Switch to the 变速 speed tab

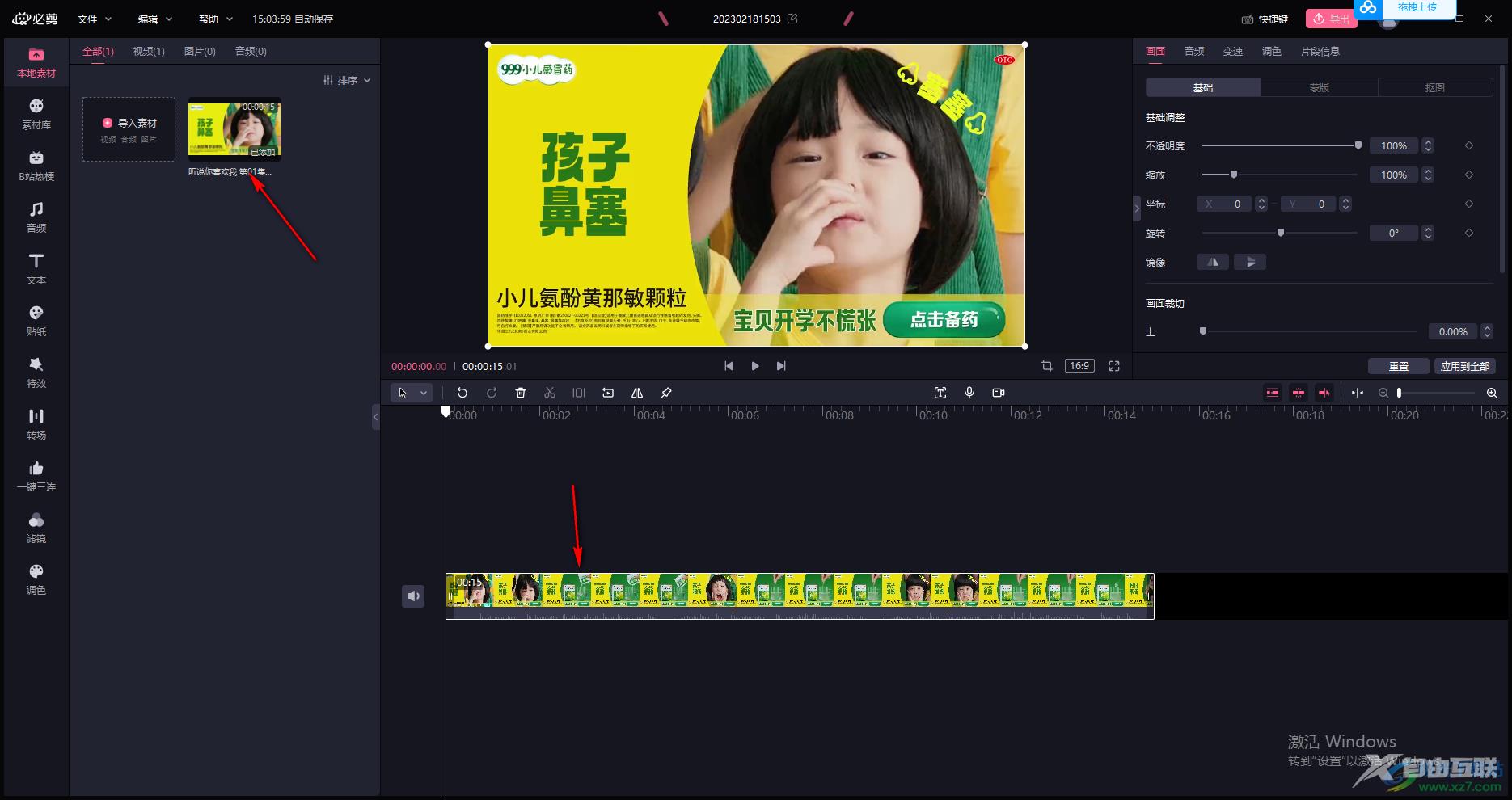coord(1233,51)
